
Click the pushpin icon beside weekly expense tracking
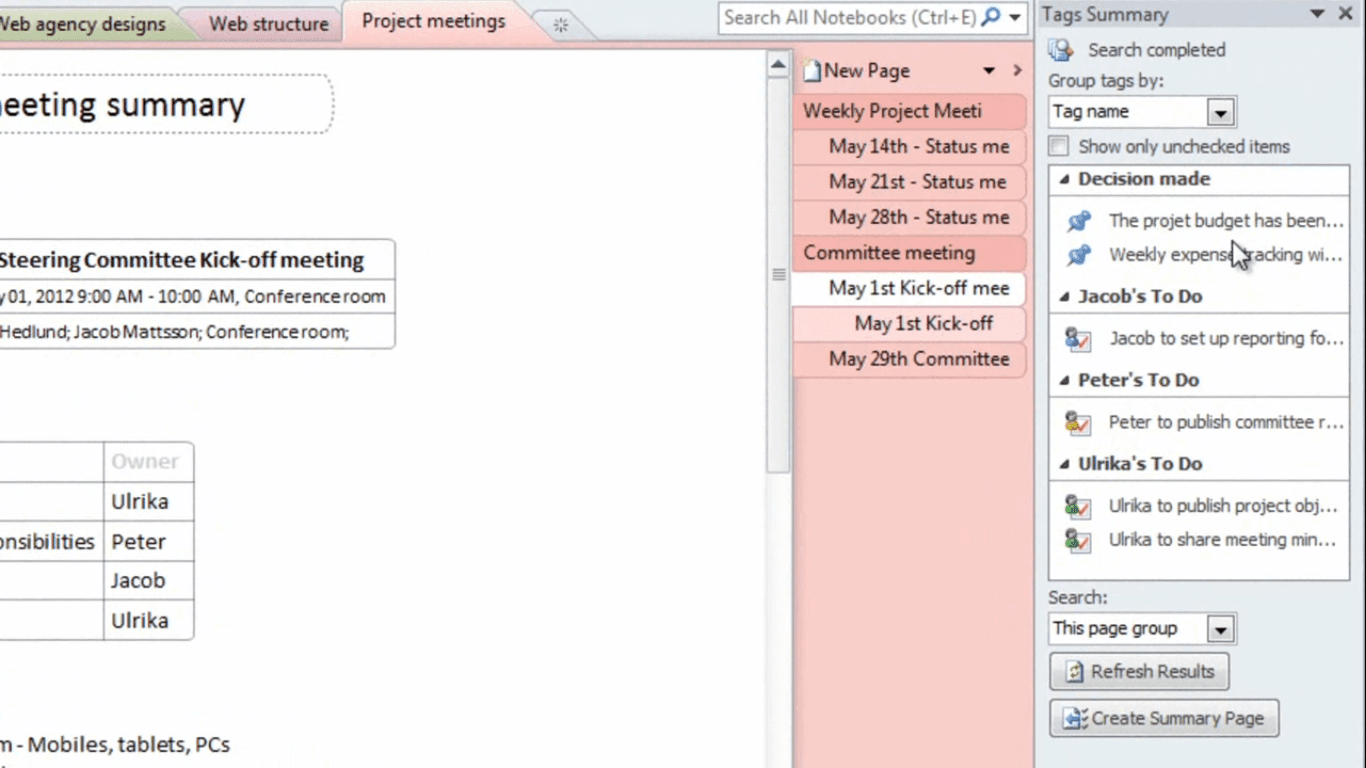(1079, 254)
